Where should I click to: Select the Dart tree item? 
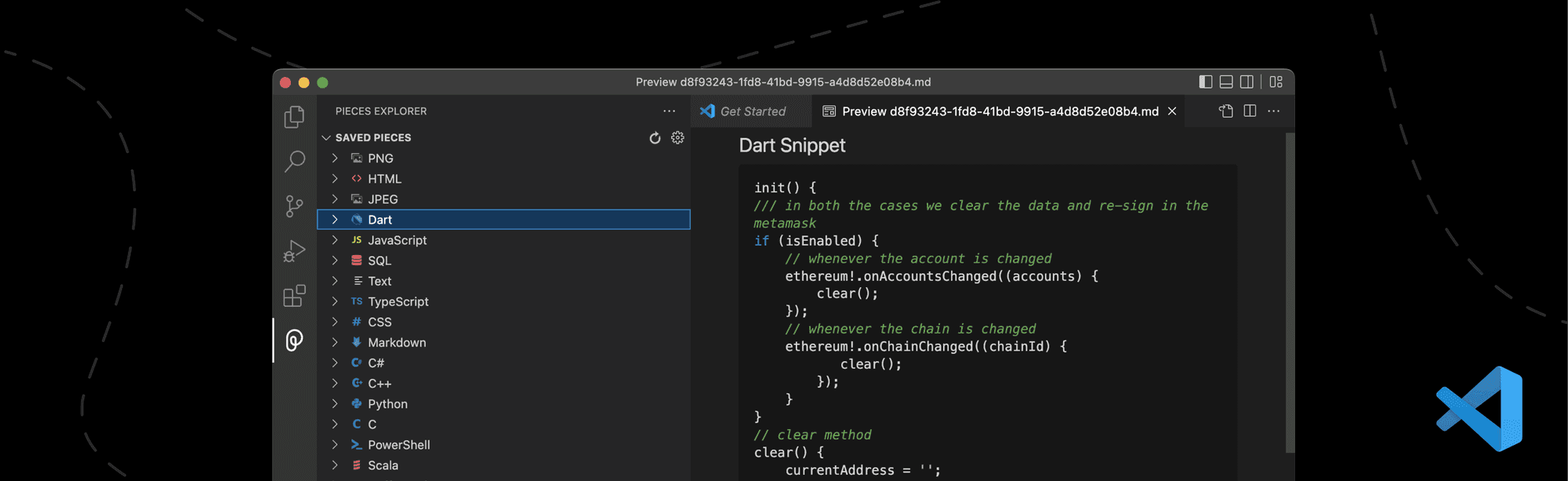(503, 220)
